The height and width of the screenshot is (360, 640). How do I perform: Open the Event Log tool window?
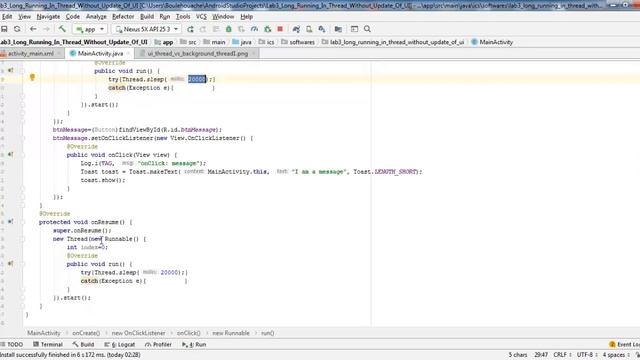[x=624, y=344]
